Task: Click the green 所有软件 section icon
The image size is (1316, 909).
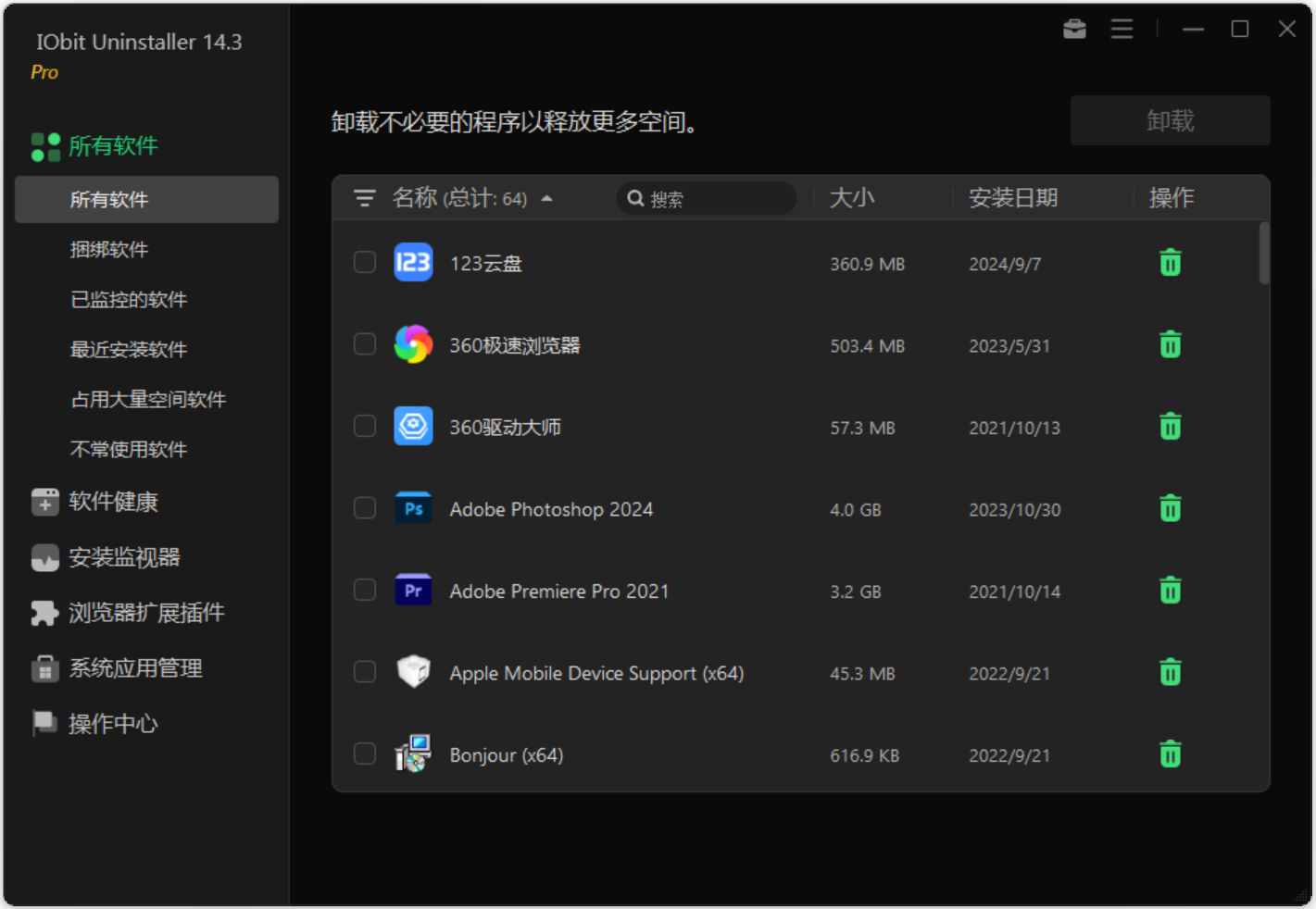Action: coord(45,146)
